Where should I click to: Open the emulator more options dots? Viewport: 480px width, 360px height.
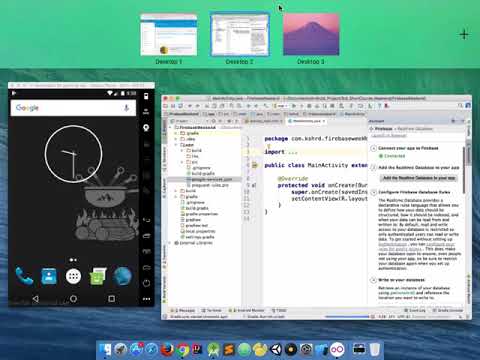click(146, 299)
